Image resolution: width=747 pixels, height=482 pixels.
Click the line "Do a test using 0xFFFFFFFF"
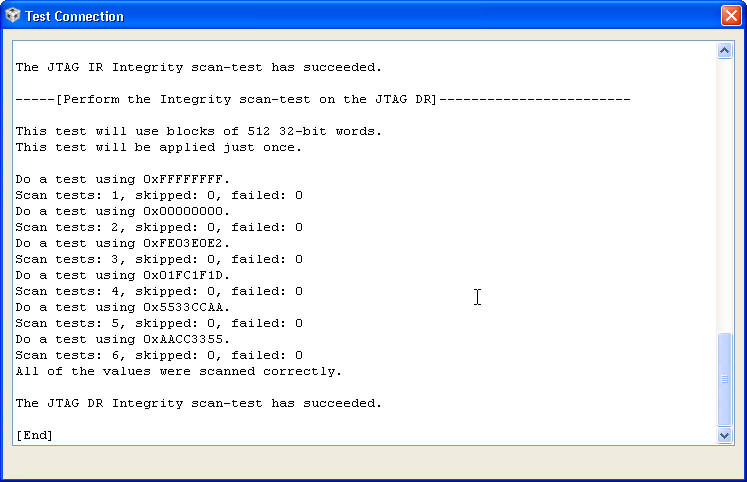pyautogui.click(x=122, y=179)
